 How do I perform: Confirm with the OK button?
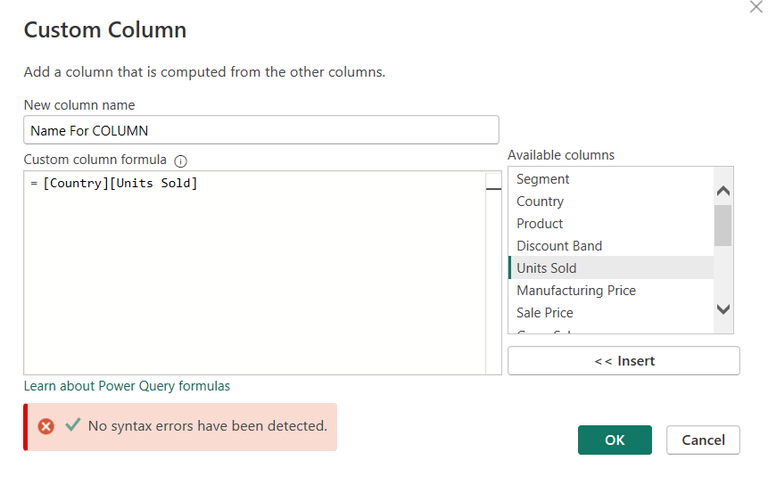(x=614, y=440)
